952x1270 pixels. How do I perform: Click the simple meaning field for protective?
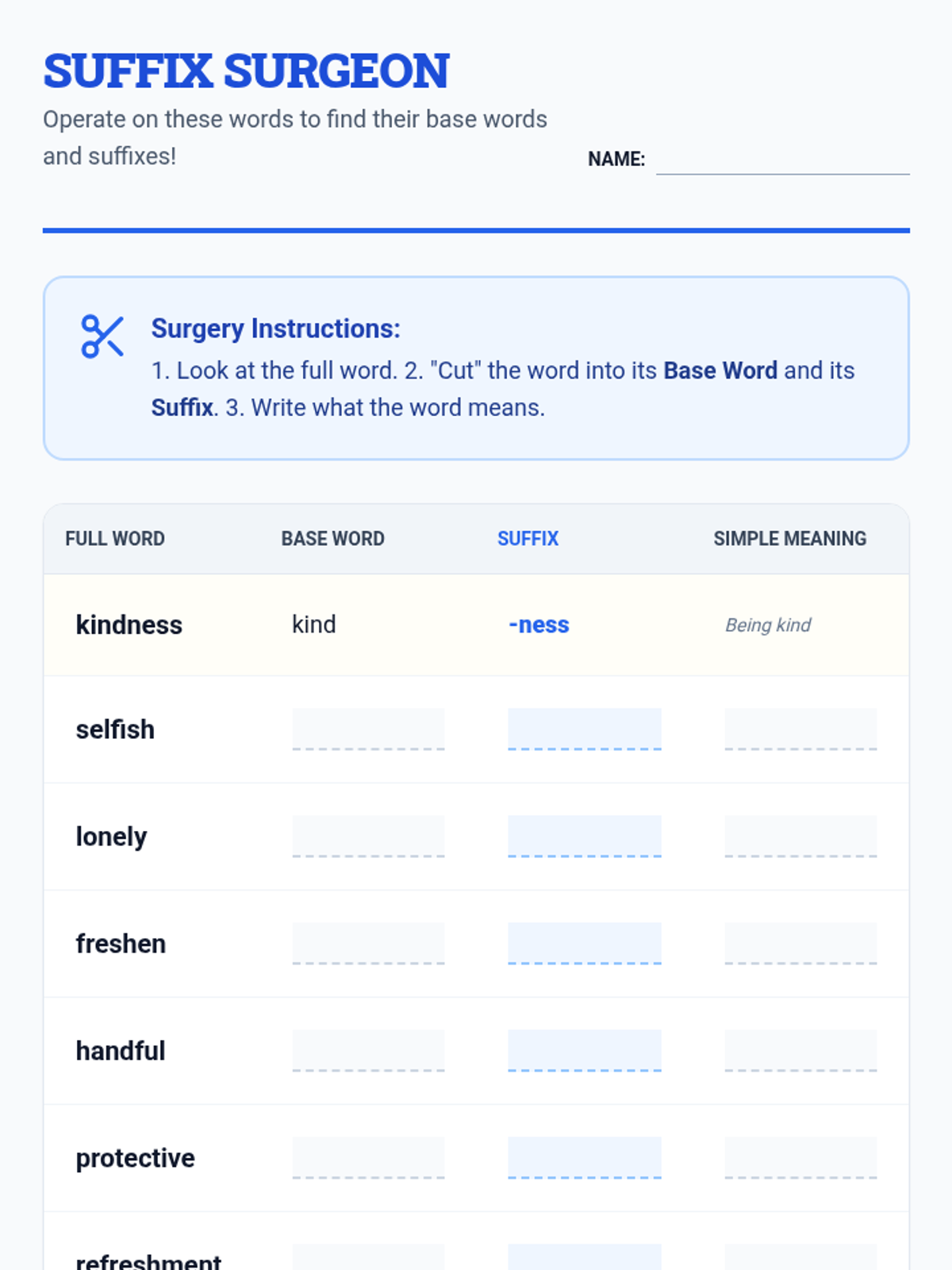pos(800,1158)
